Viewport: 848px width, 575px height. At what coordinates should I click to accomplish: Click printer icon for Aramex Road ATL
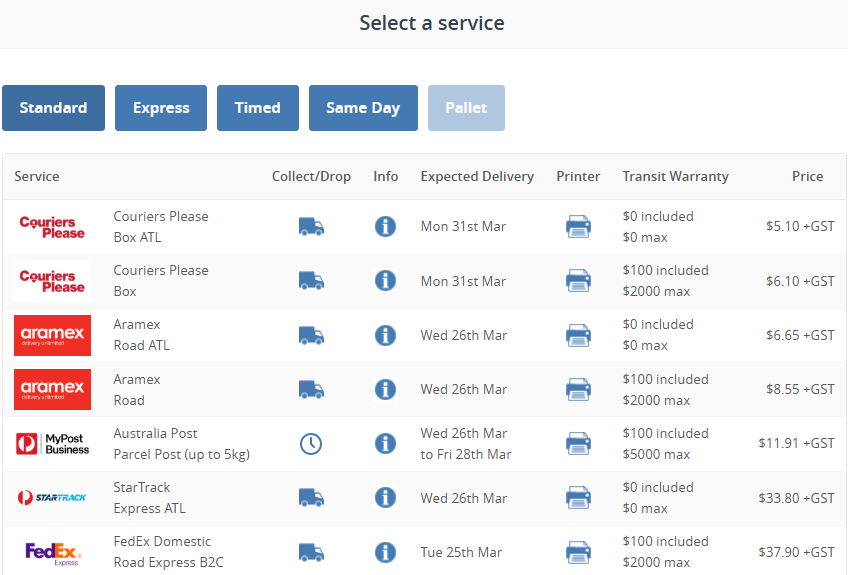[x=578, y=335]
